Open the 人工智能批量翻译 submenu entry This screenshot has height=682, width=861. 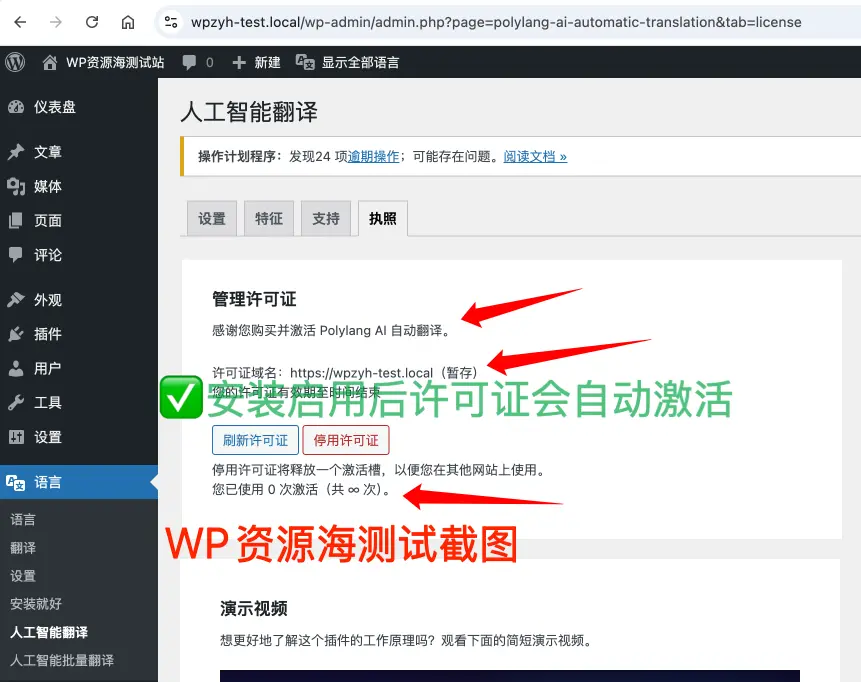coord(62,660)
